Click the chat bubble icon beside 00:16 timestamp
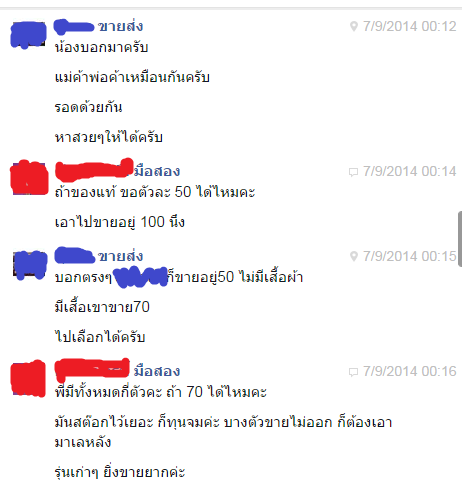This screenshot has width=462, height=481. [x=353, y=372]
